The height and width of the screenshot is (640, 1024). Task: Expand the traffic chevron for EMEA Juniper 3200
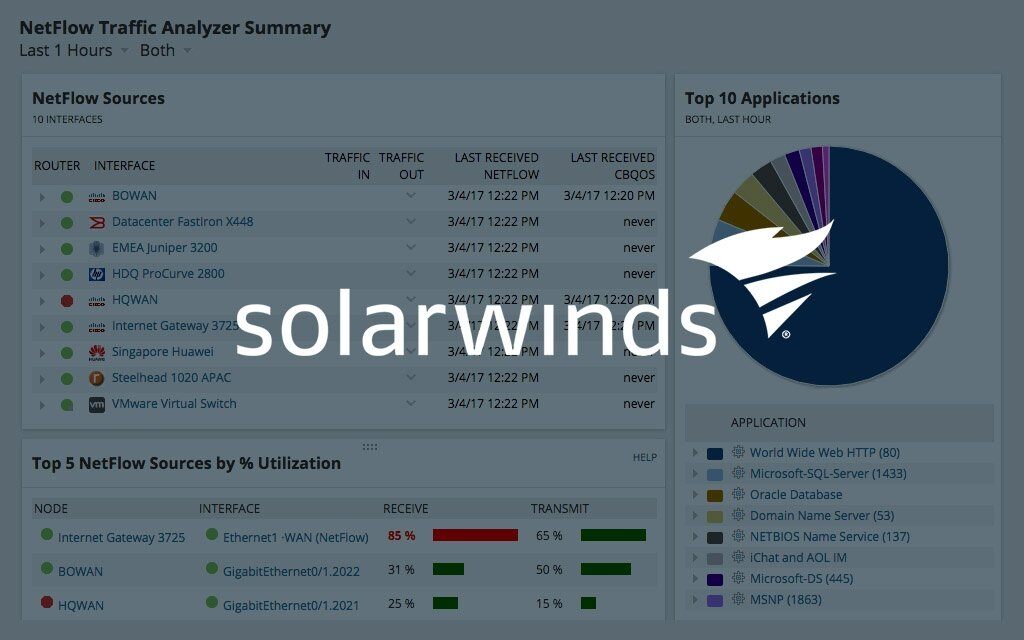[x=410, y=247]
